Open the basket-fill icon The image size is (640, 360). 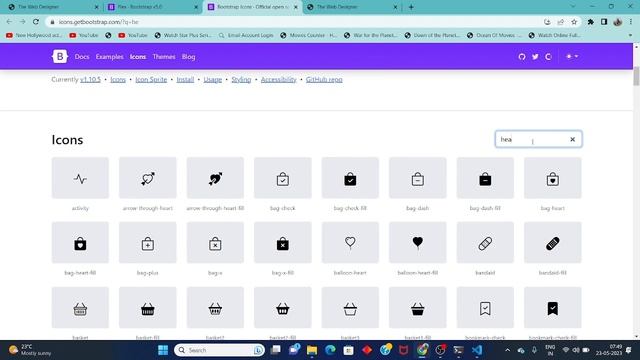tap(148, 308)
